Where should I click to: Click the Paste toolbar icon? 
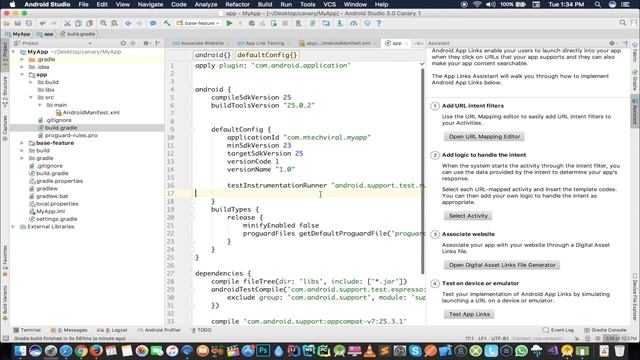(x=89, y=23)
